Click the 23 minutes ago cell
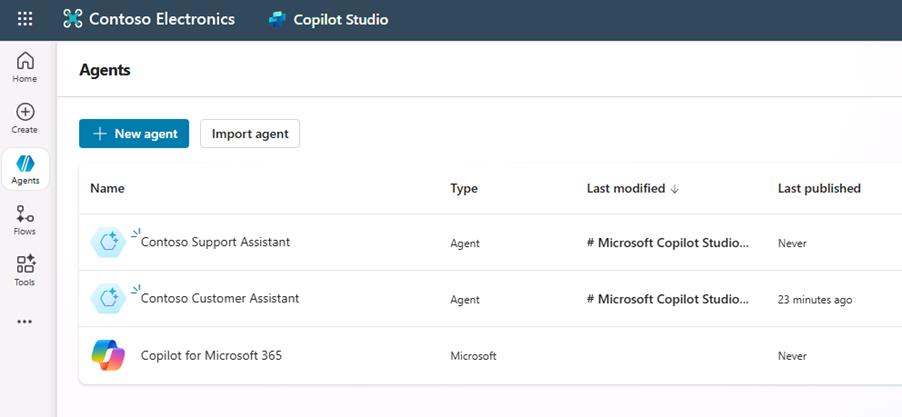The image size is (902, 417). 815,300
